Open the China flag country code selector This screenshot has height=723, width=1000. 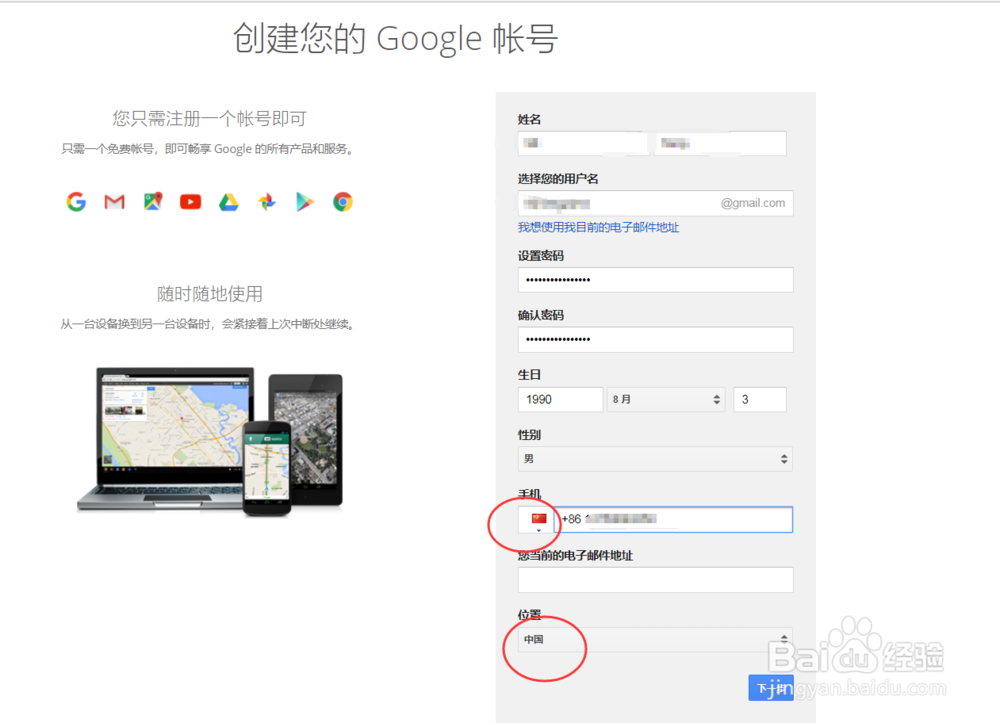pos(536,520)
